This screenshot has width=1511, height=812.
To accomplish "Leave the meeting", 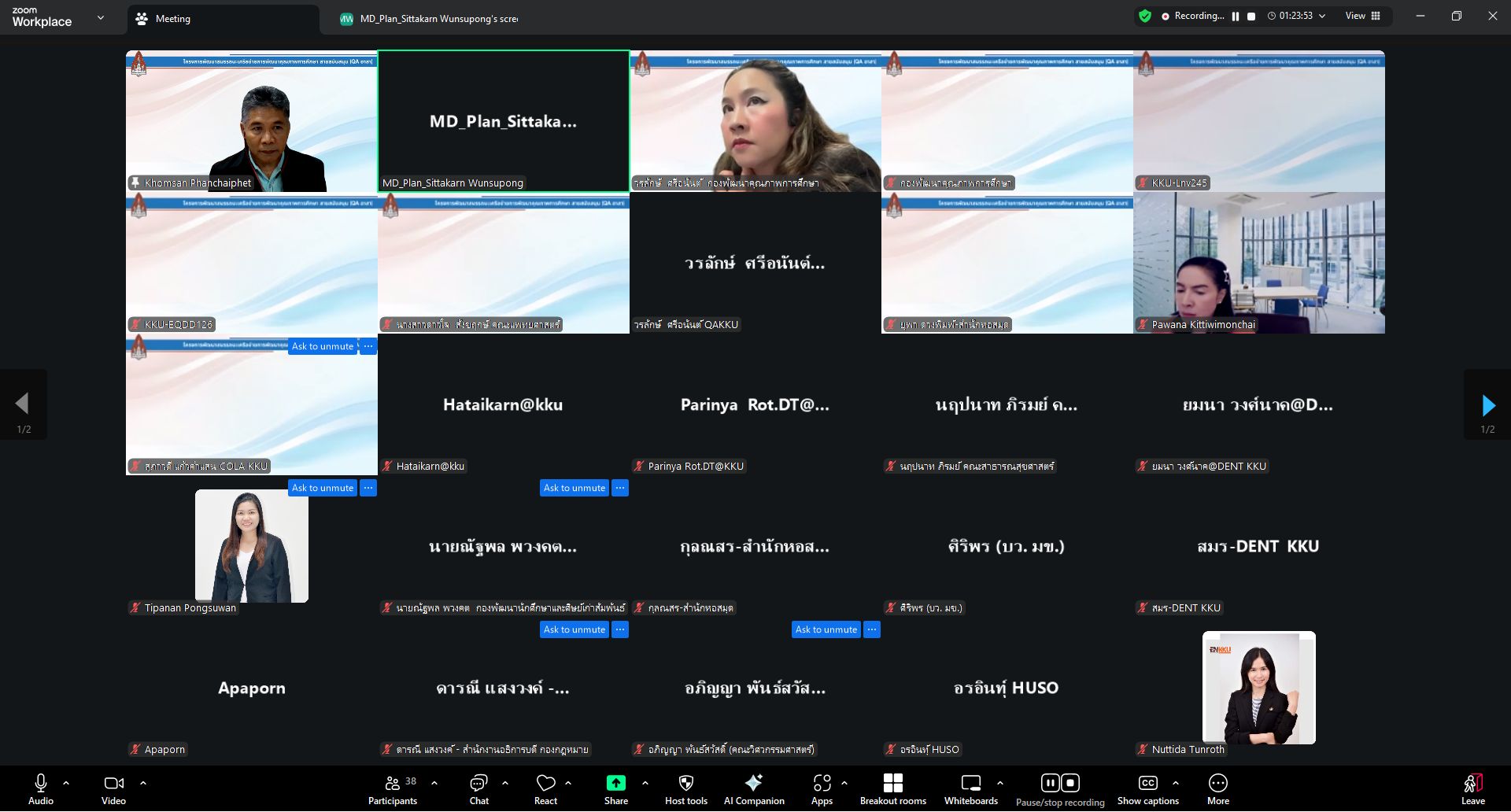I will click(1472, 788).
